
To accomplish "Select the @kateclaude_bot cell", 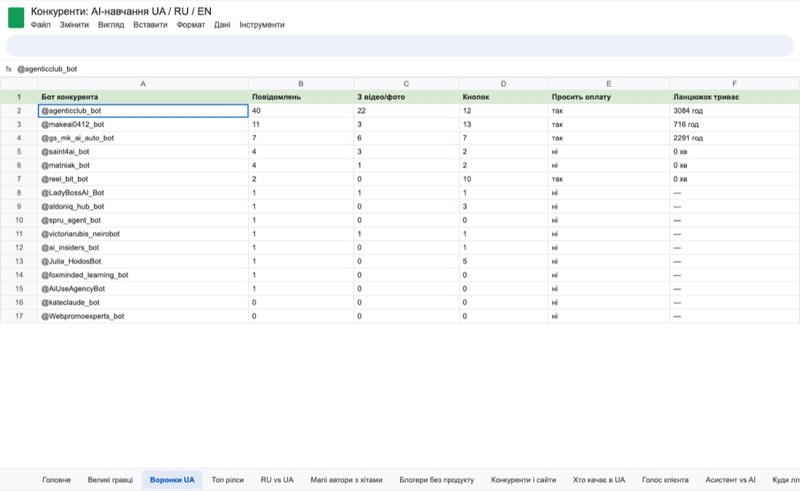I will 143,302.
